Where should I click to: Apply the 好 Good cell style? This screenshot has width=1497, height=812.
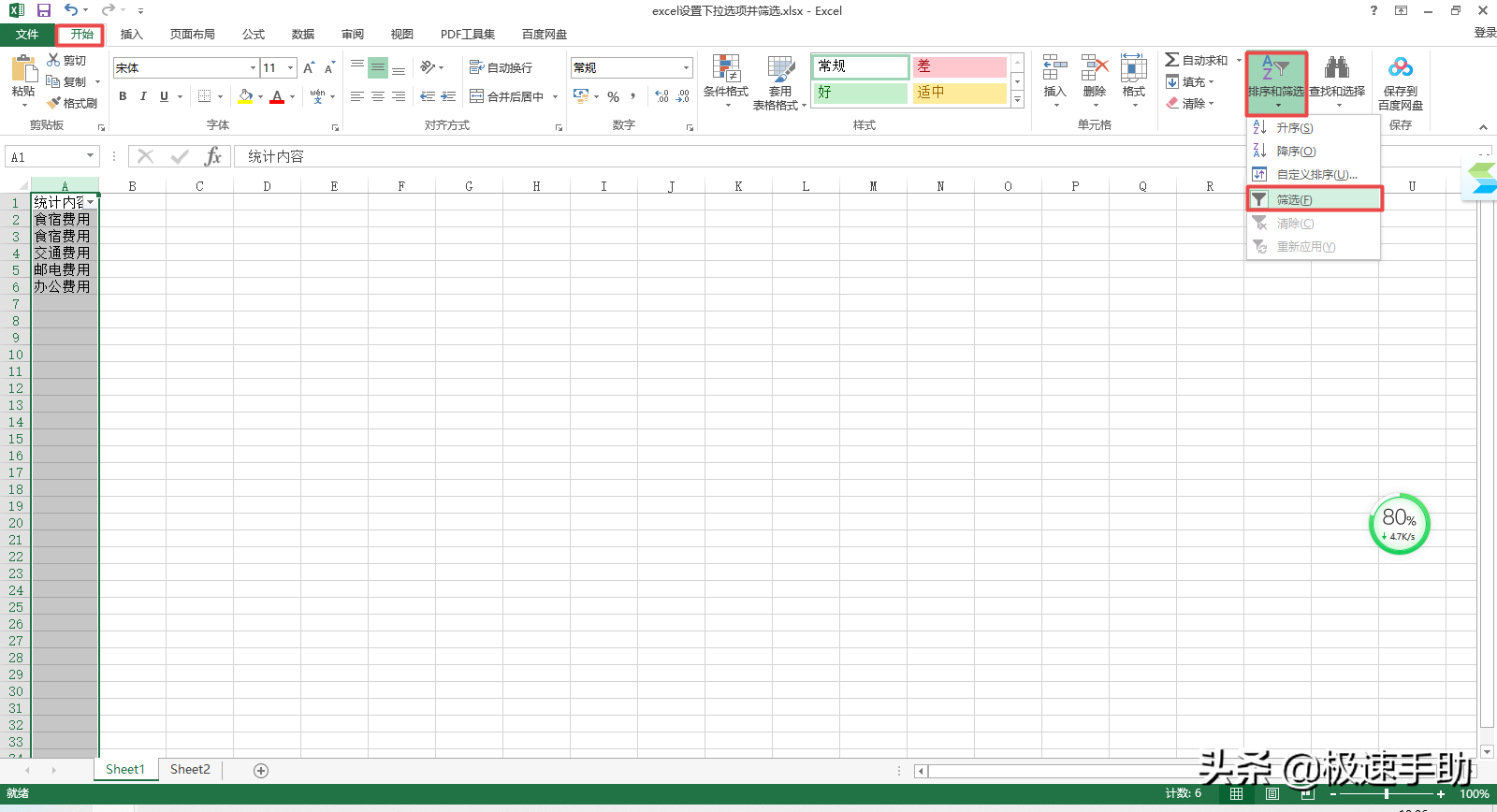tap(860, 93)
